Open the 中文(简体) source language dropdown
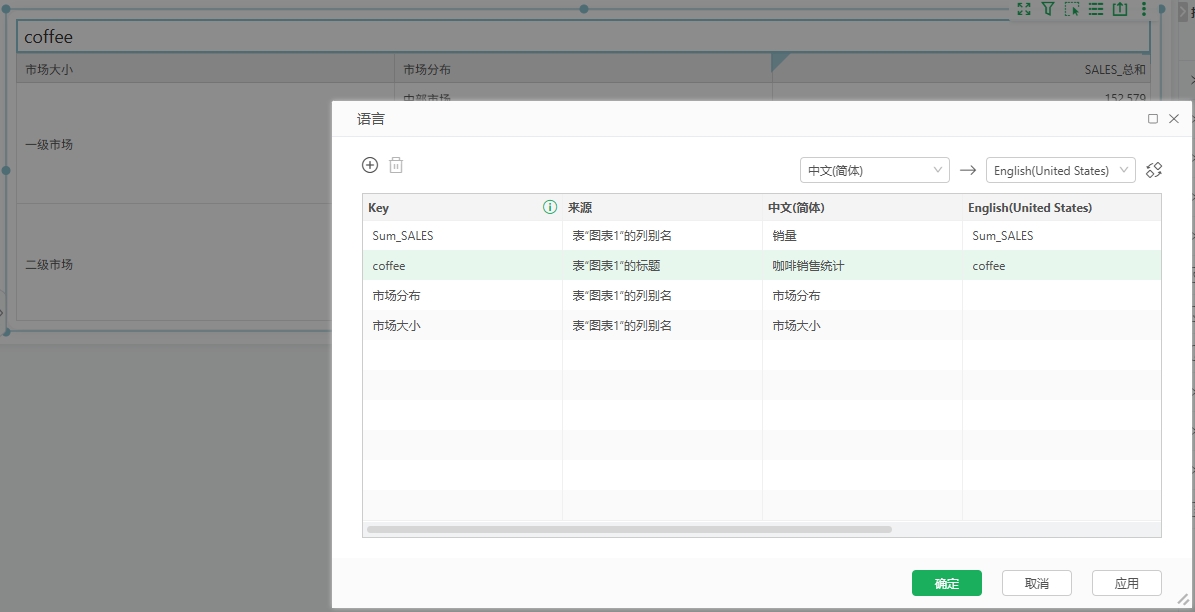1195x612 pixels. 875,170
